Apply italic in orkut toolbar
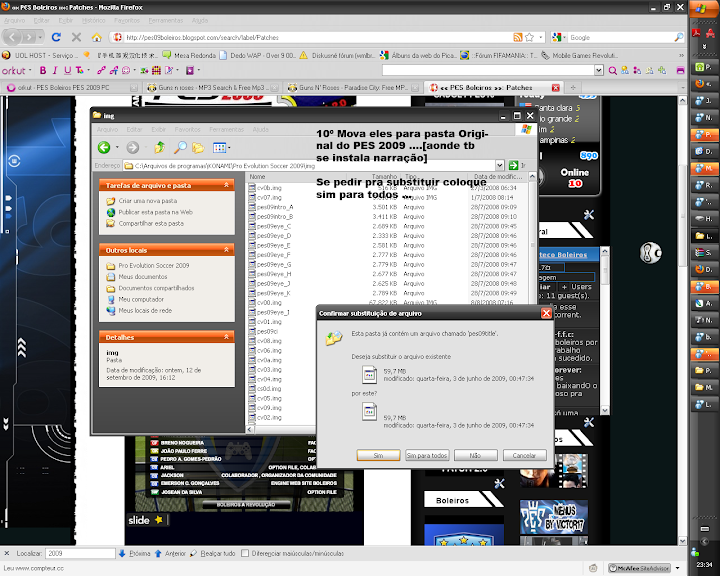720x576 pixels. 55,70
